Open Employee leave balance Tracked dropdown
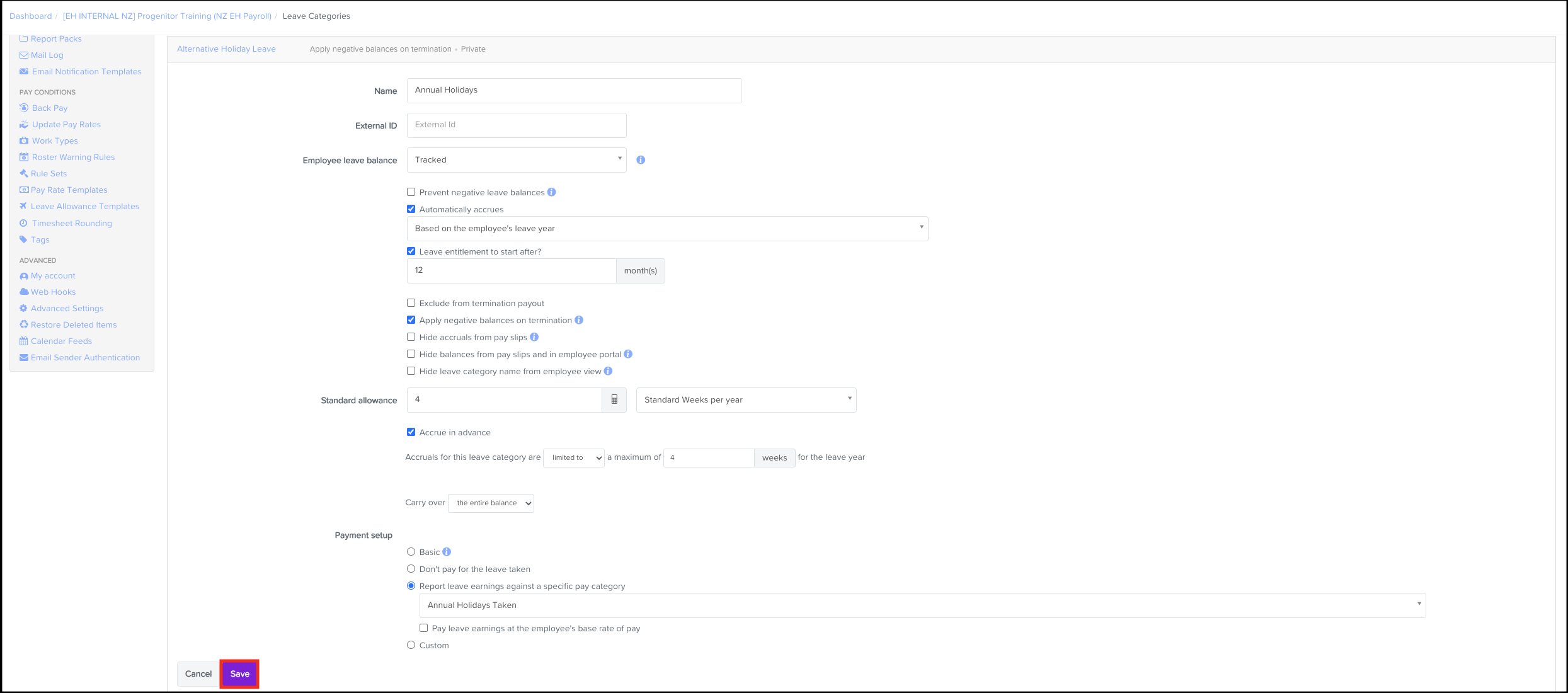Viewport: 1568px width, 693px height. click(516, 160)
